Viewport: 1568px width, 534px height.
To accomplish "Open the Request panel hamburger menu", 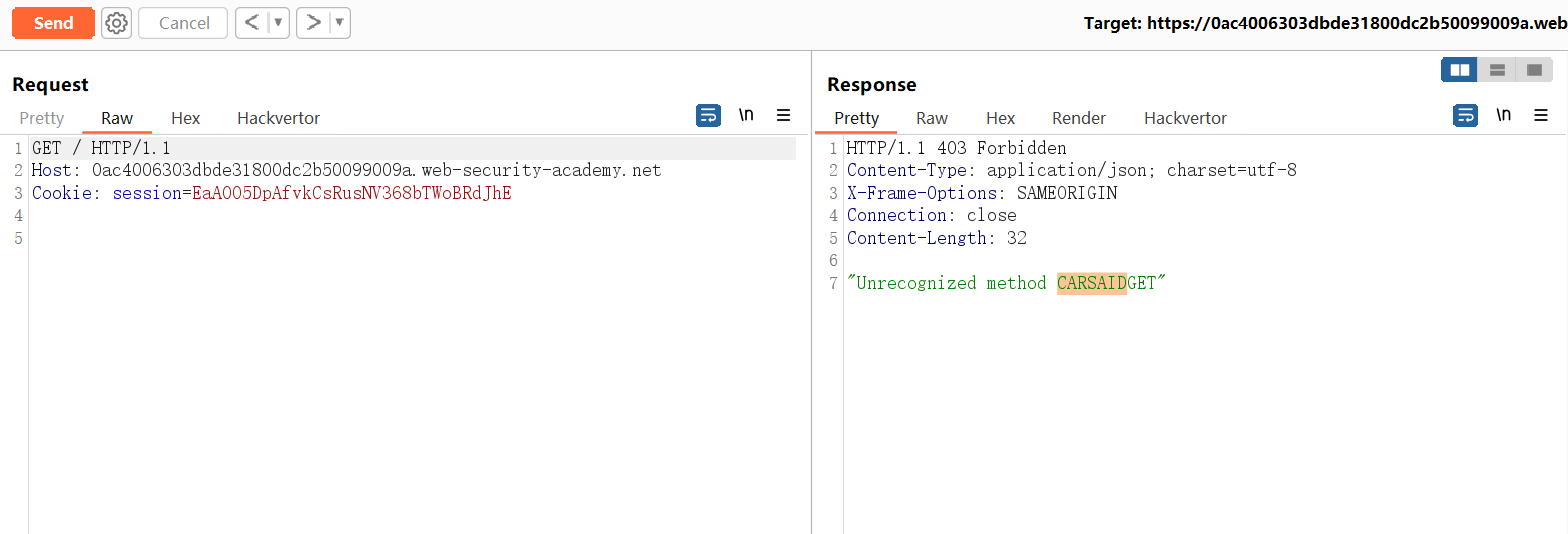I will pos(783,116).
